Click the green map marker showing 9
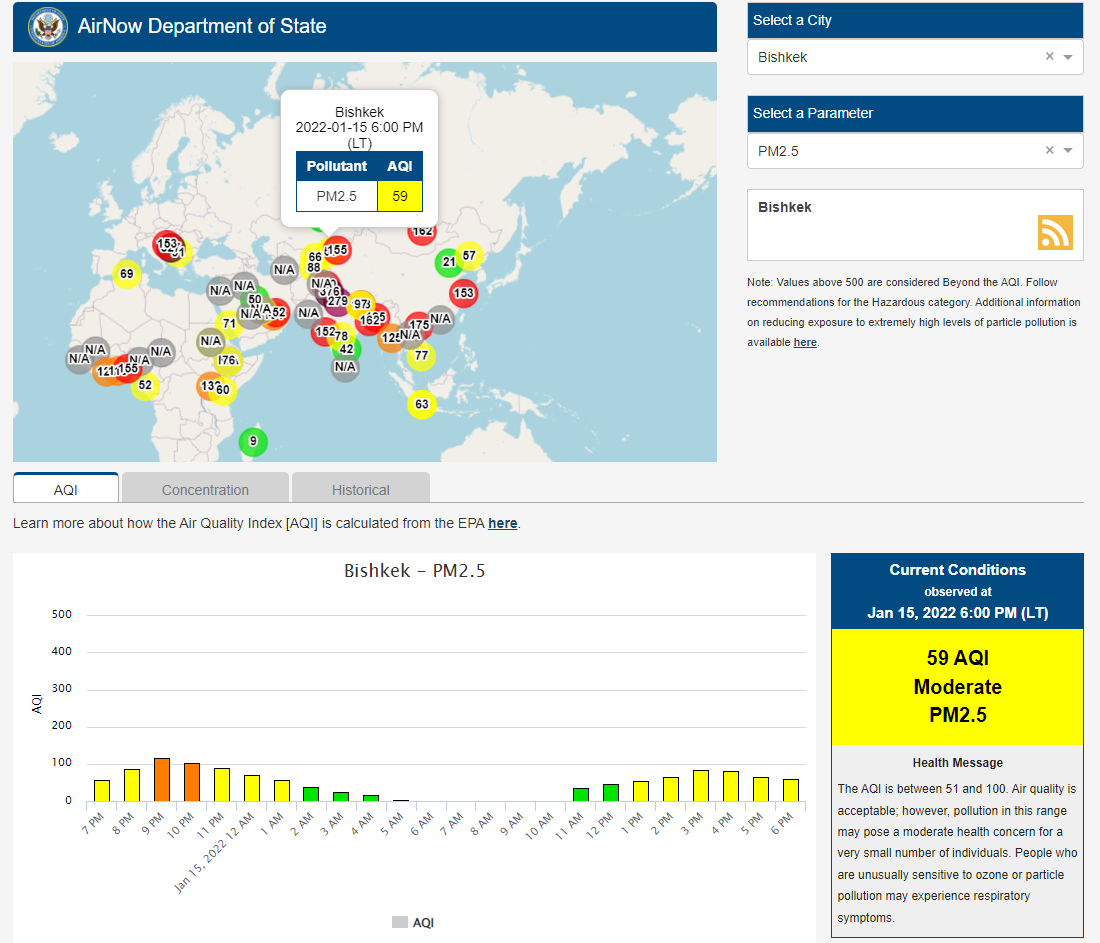1100x943 pixels. pos(253,441)
